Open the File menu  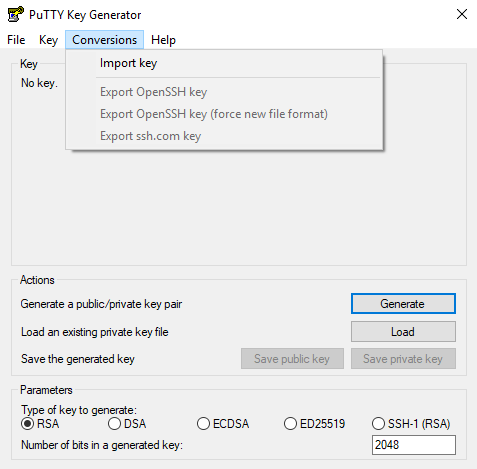pos(16,40)
